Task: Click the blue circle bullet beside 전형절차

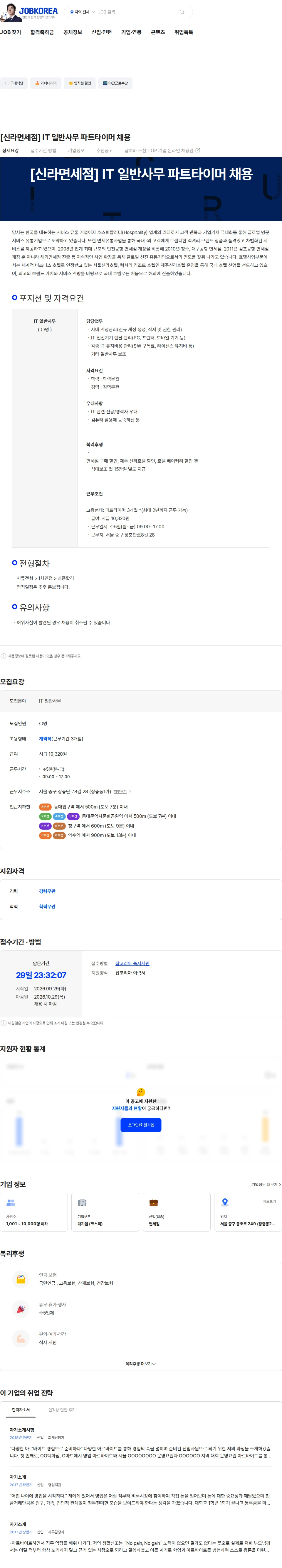Action: coord(15,563)
